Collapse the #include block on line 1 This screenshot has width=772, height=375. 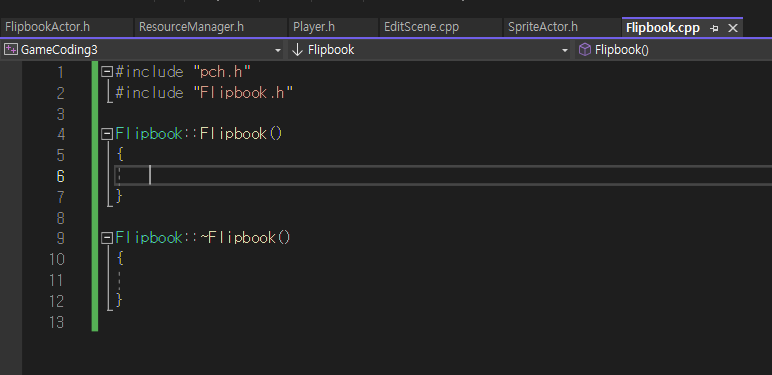(107, 72)
